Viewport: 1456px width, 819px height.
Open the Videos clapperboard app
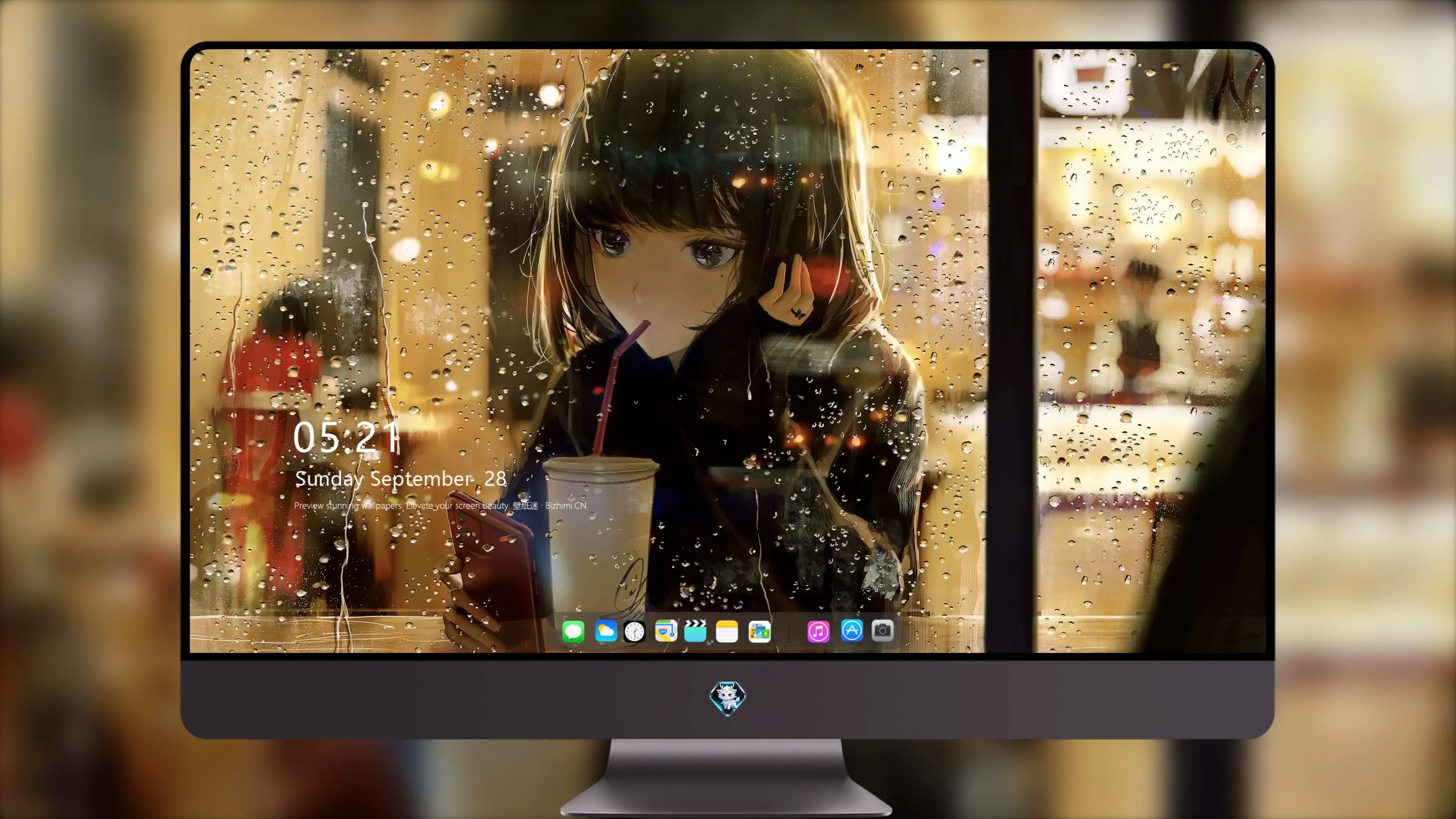[x=695, y=631]
